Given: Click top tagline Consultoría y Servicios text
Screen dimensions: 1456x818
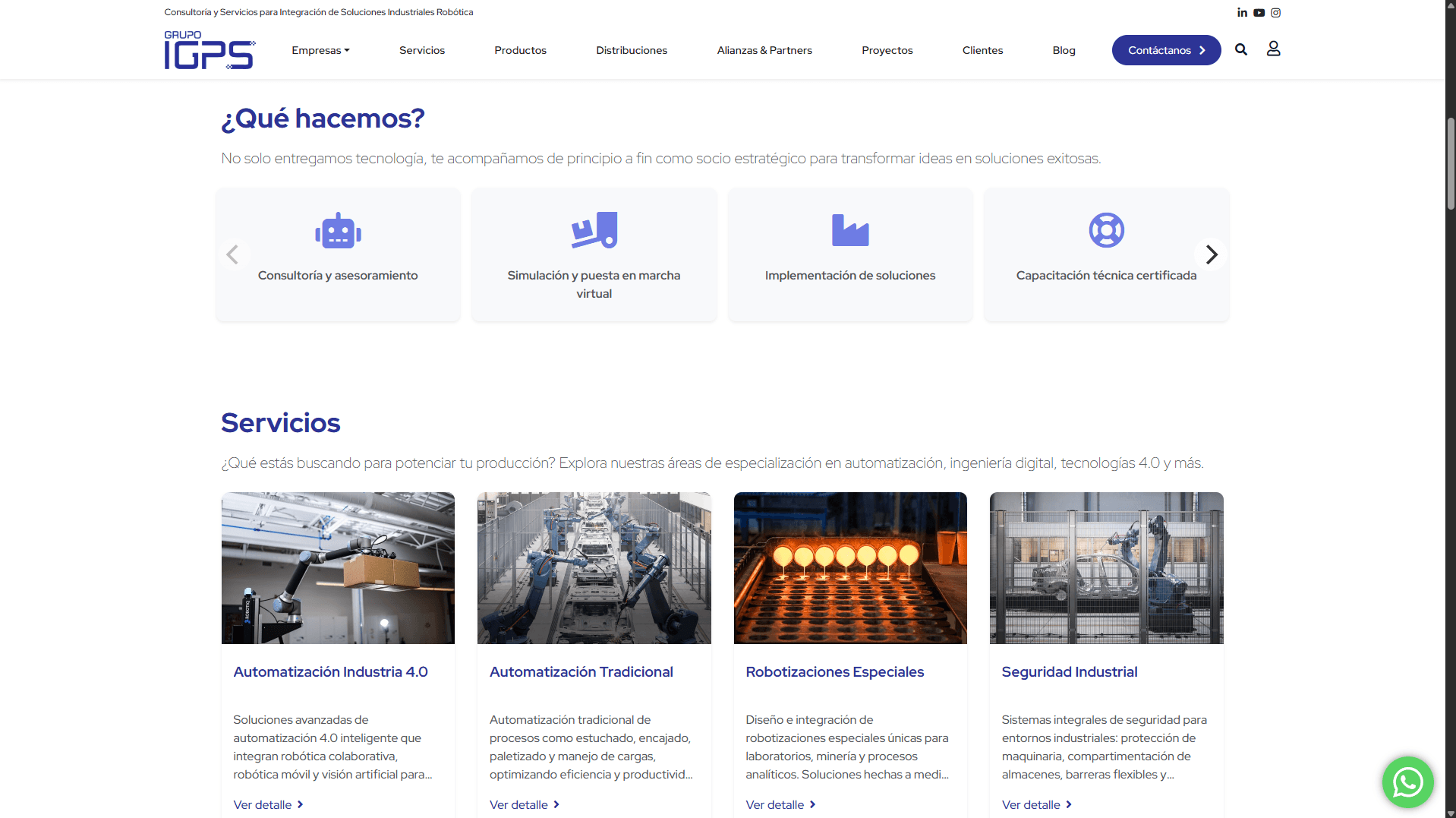Looking at the screenshot, I should point(318,12).
